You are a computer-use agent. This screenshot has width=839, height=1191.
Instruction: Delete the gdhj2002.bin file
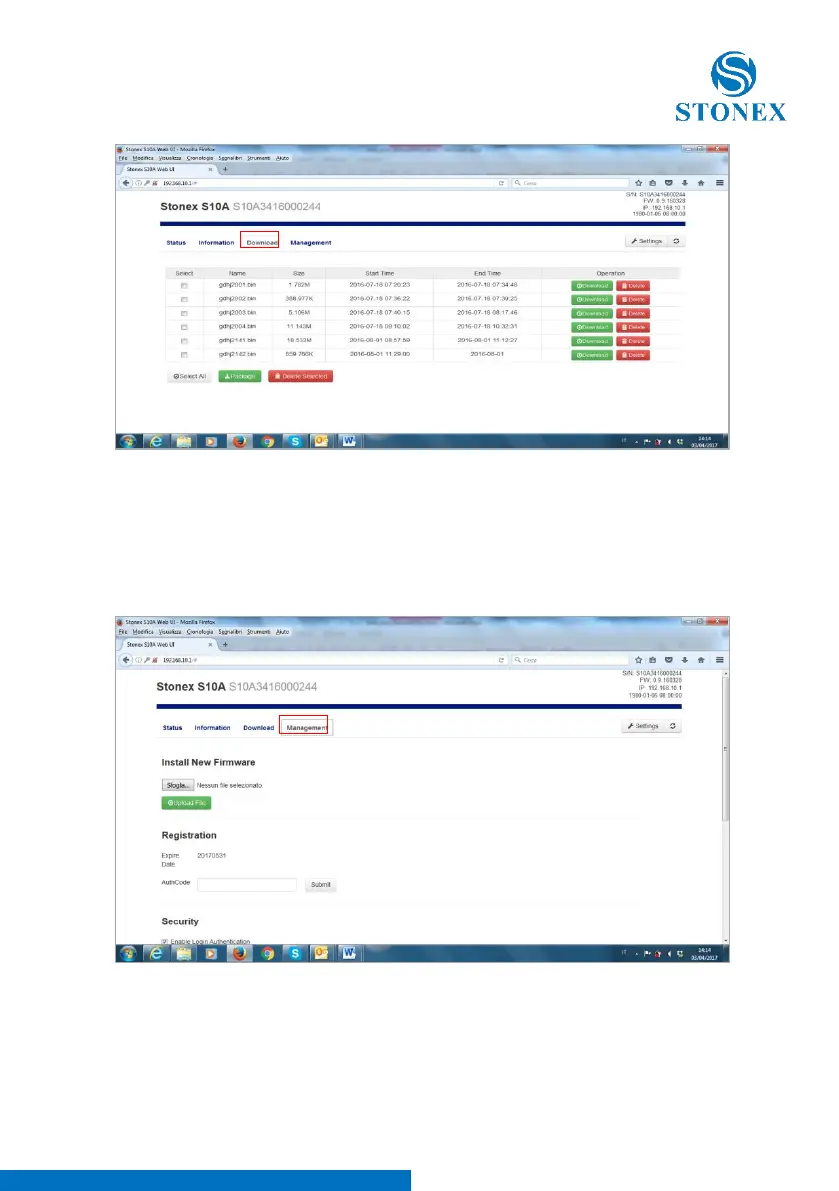click(x=632, y=299)
